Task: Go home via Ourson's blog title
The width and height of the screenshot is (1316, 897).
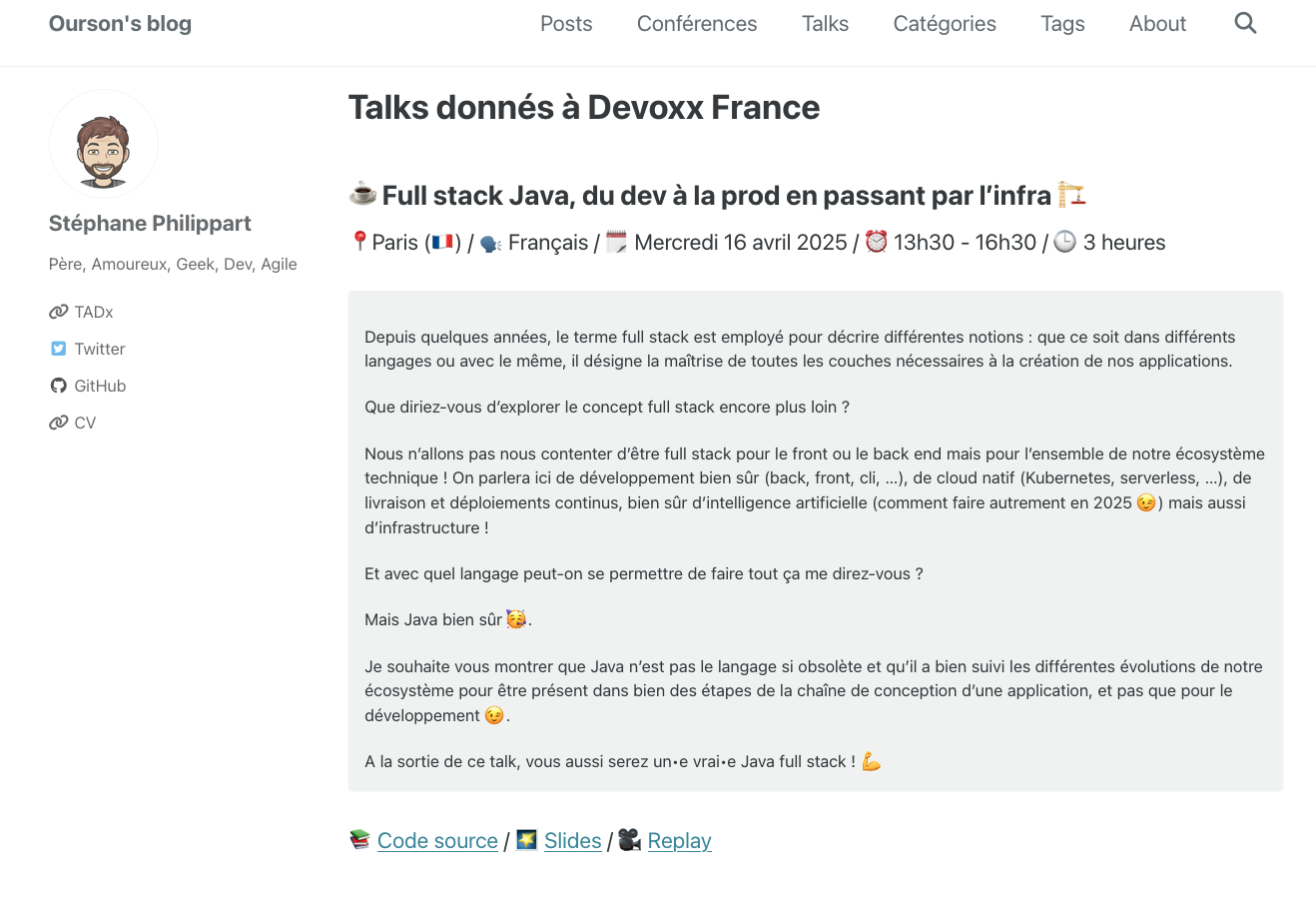Action: (x=120, y=24)
